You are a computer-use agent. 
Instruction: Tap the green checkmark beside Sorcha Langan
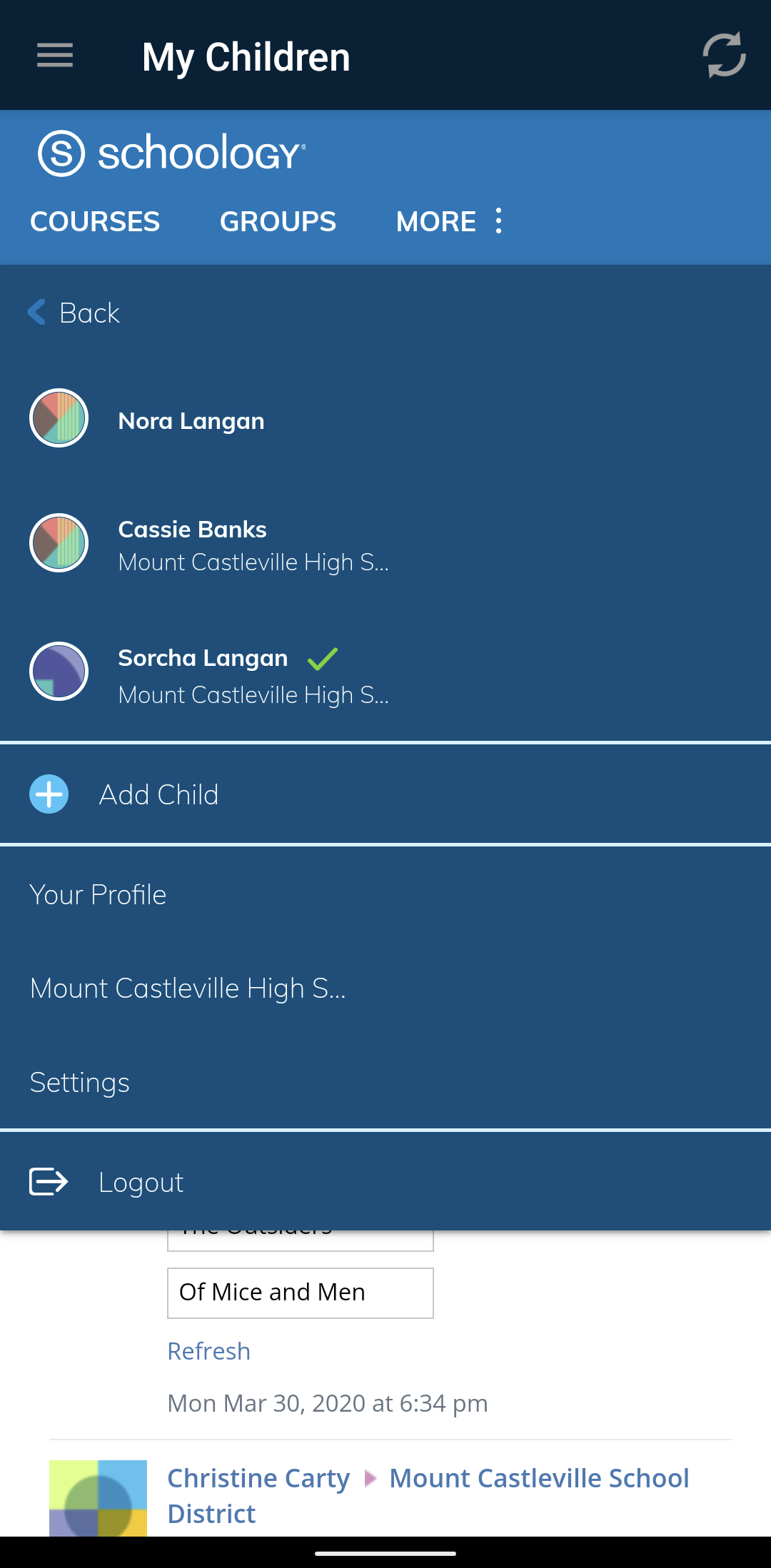click(x=322, y=658)
